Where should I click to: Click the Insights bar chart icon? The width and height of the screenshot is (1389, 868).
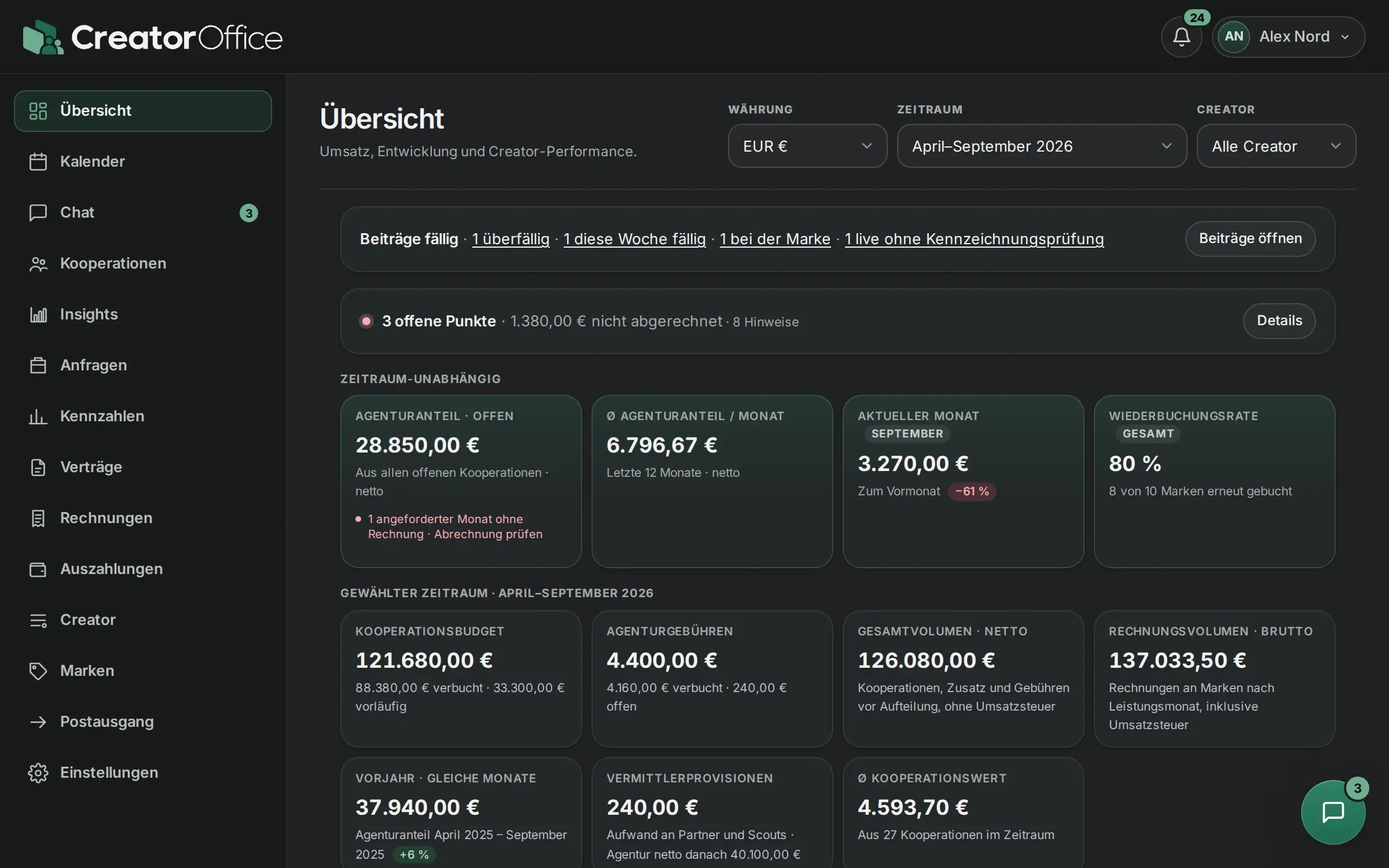tap(38, 314)
